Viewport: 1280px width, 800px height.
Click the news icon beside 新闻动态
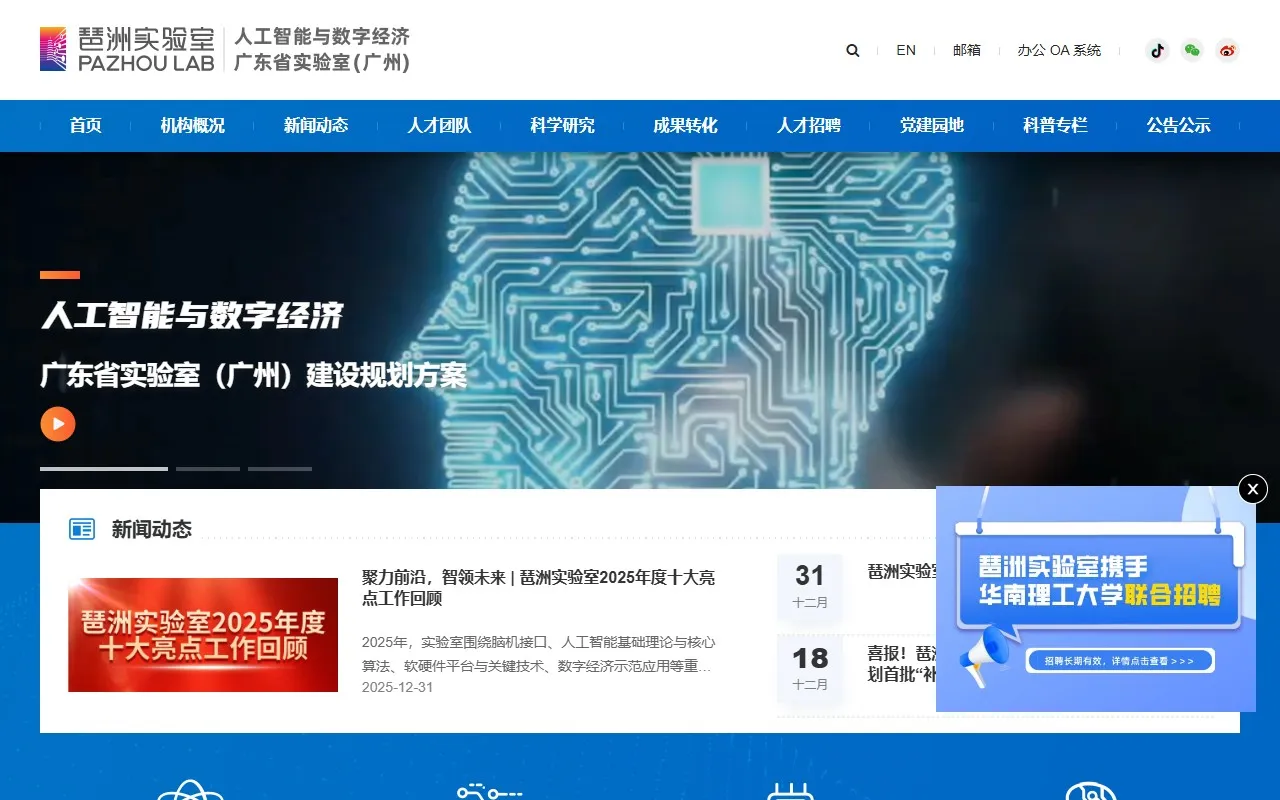click(81, 530)
